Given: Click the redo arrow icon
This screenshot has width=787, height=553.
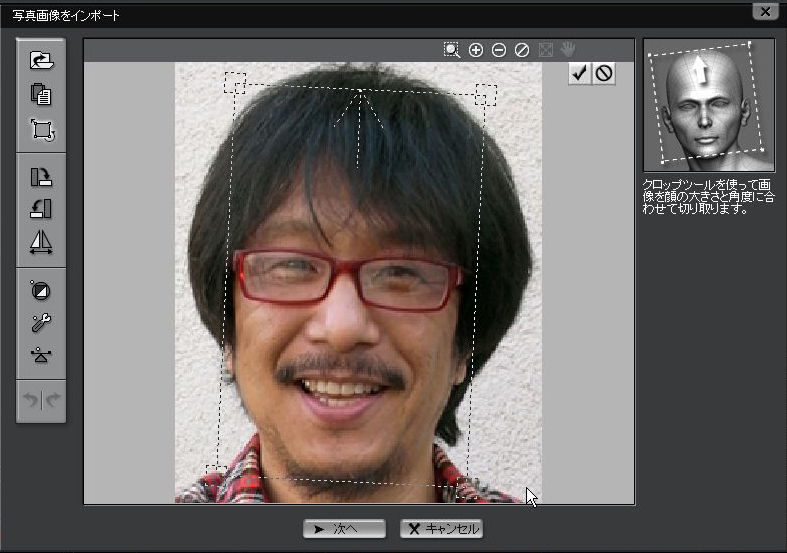Looking at the screenshot, I should (x=52, y=400).
